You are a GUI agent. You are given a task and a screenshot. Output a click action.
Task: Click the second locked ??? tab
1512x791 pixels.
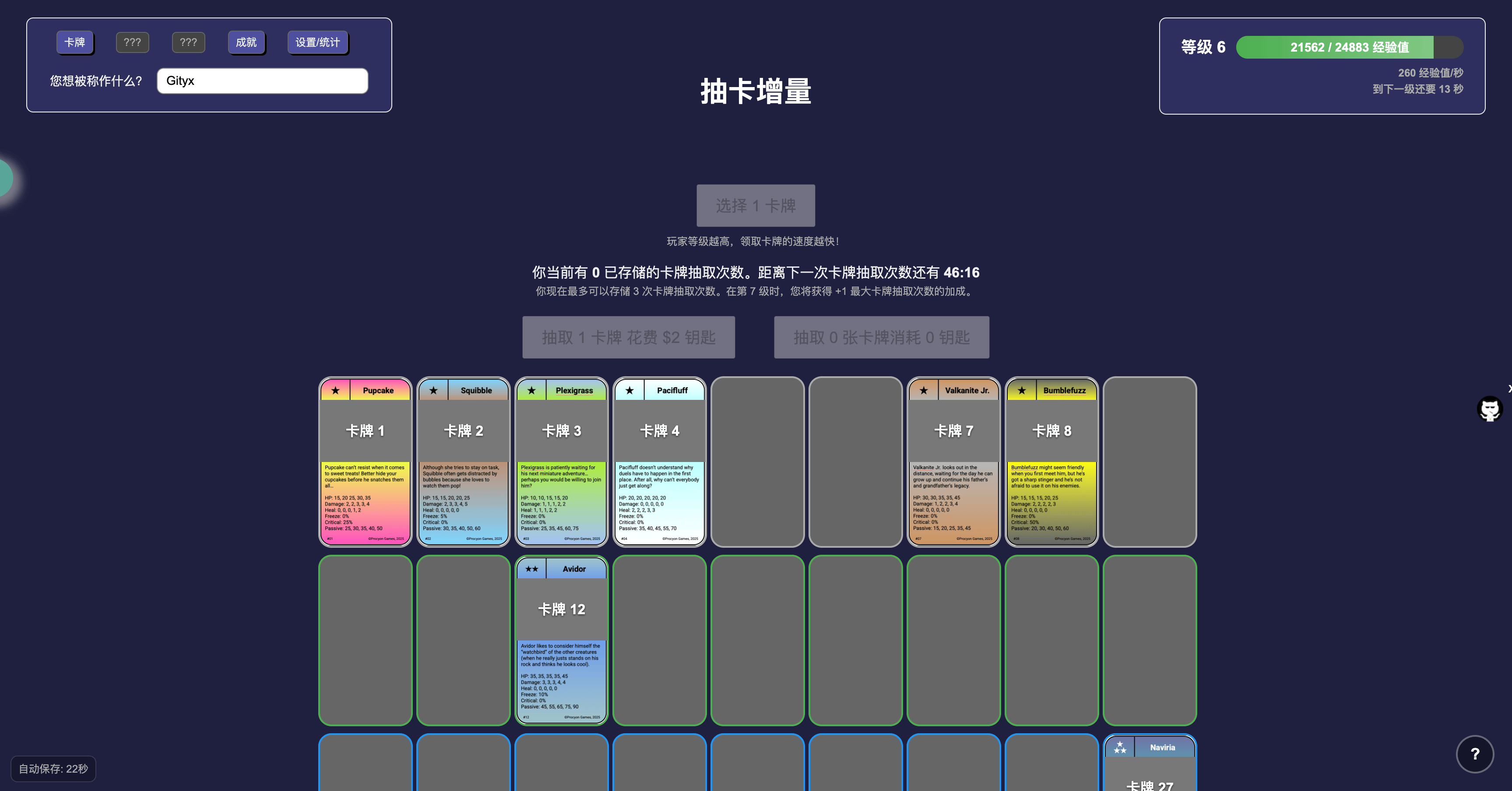point(188,42)
